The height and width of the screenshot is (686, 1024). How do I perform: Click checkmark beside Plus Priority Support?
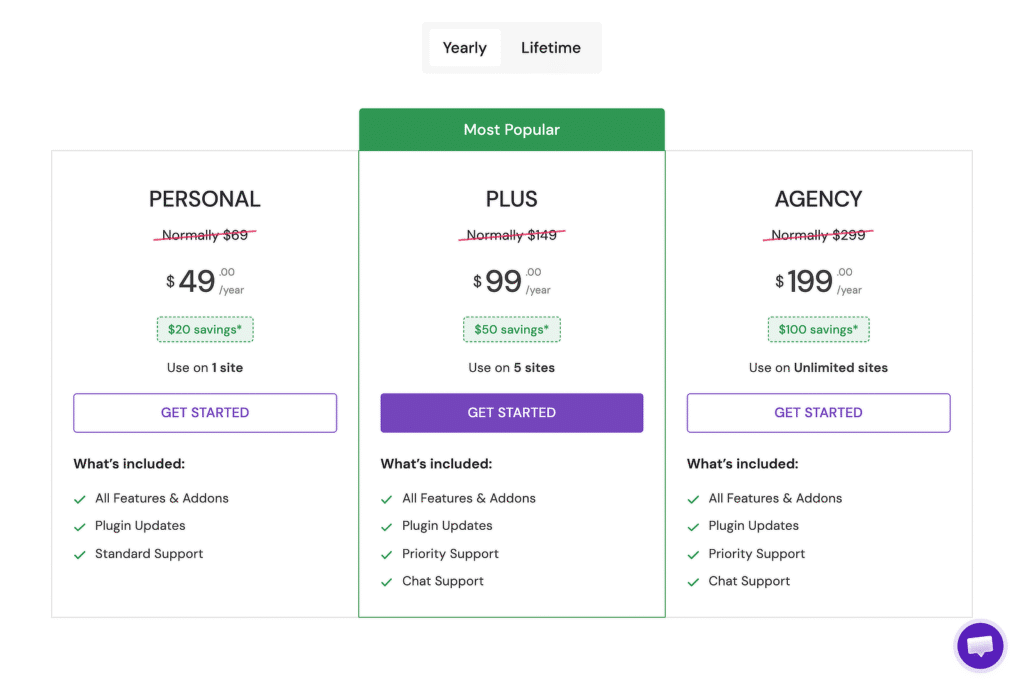387,555
